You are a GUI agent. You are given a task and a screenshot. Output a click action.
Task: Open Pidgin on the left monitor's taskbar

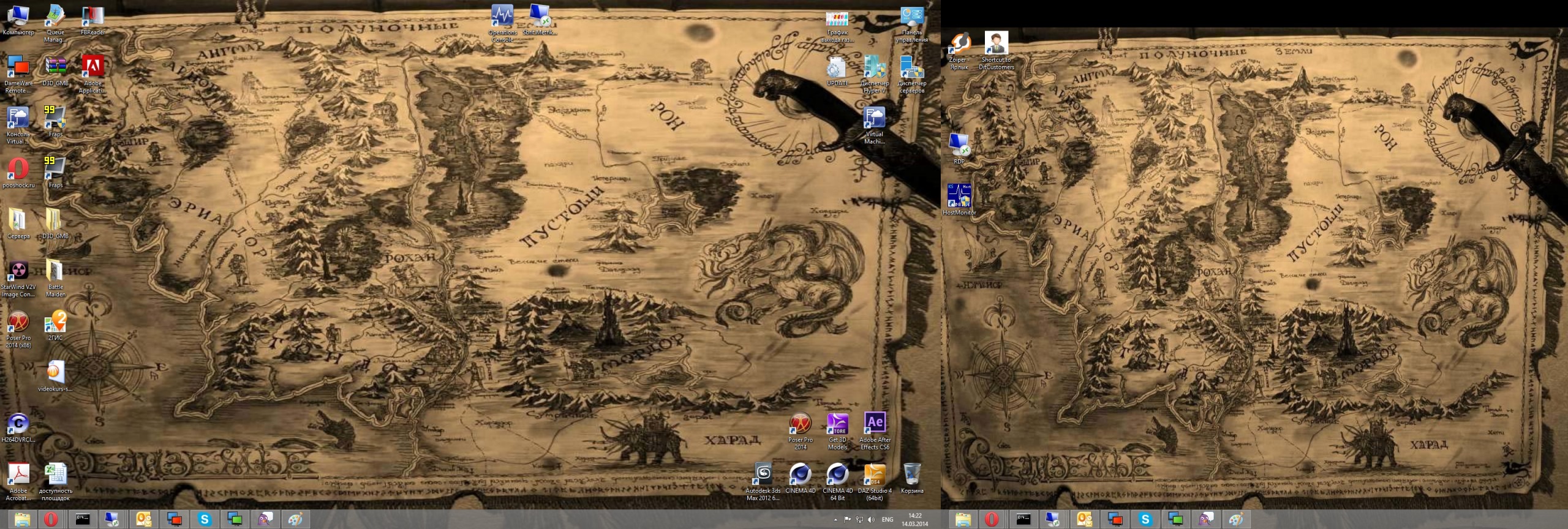point(265,520)
